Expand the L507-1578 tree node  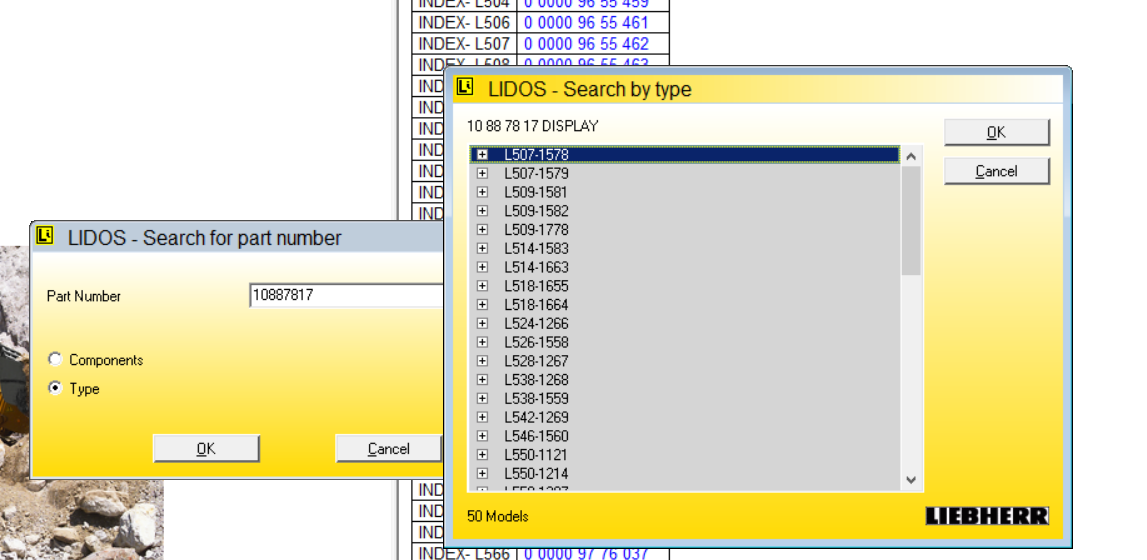coord(482,155)
